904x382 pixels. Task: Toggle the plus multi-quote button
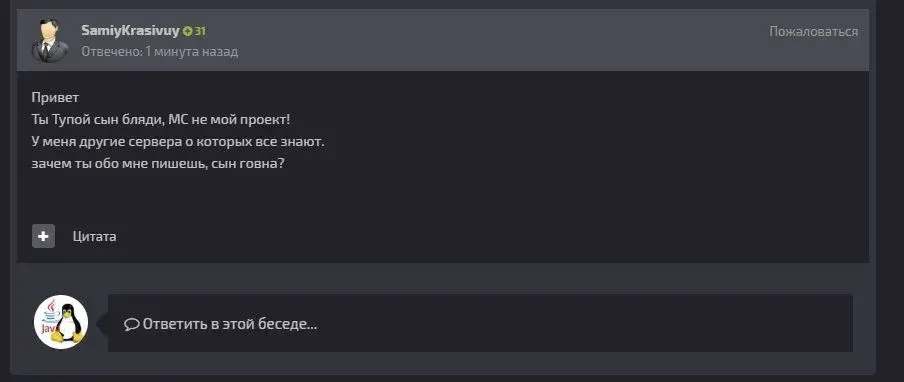(x=43, y=236)
